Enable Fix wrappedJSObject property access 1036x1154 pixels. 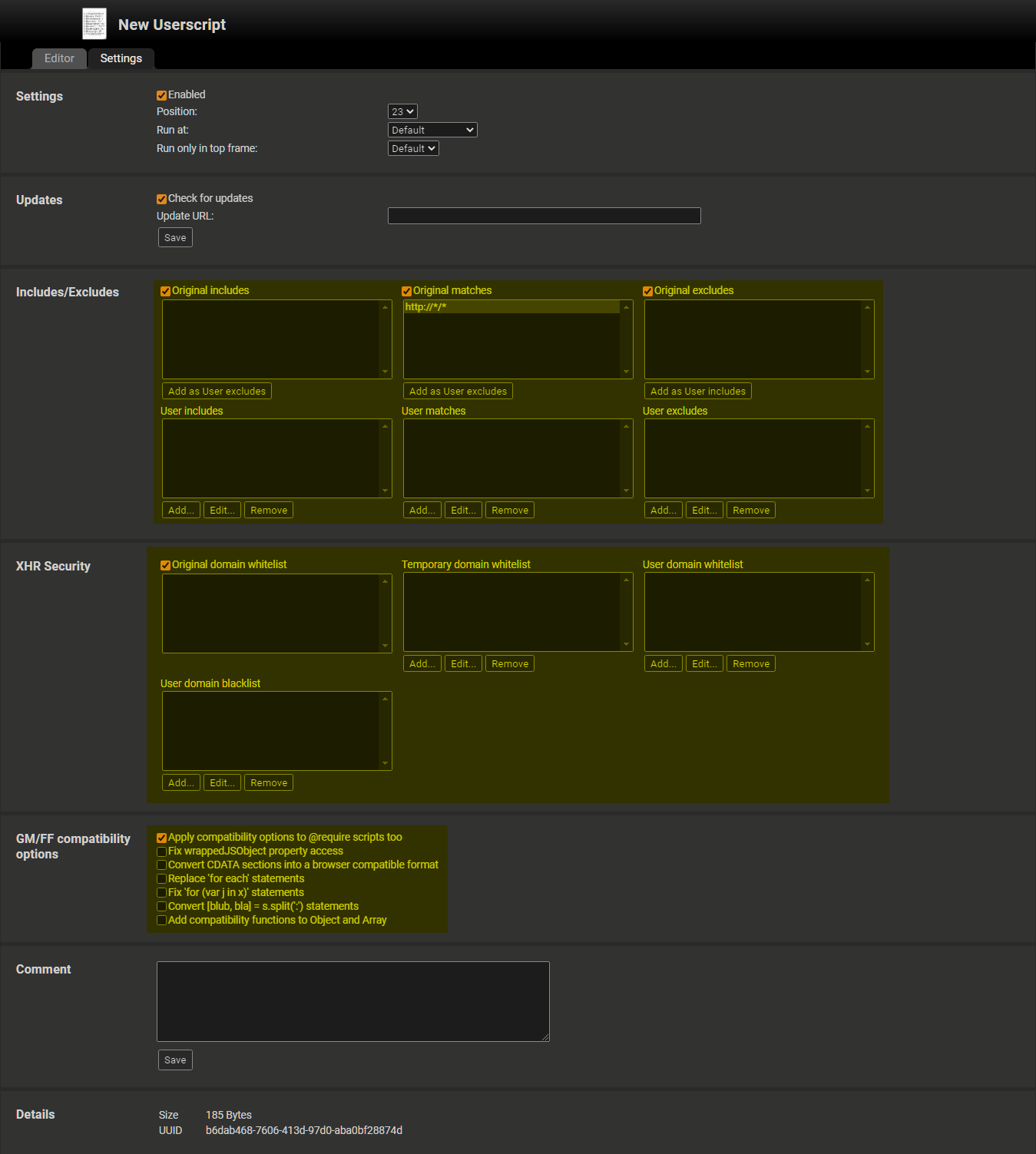[161, 851]
